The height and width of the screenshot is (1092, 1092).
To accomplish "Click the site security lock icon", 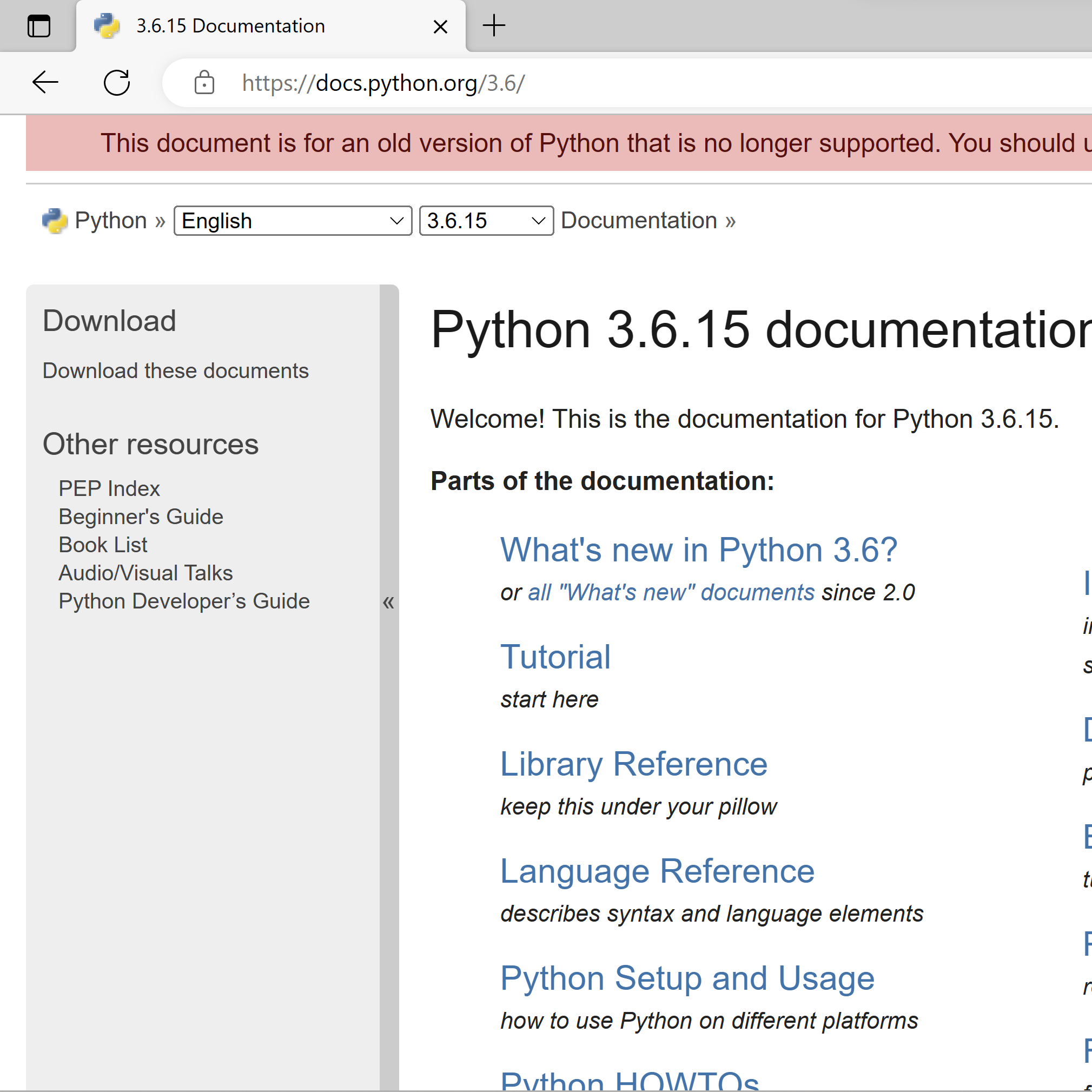I will pyautogui.click(x=204, y=83).
